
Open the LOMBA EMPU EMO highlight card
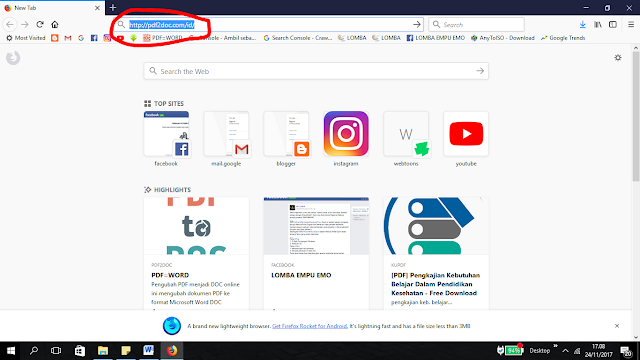click(x=316, y=253)
